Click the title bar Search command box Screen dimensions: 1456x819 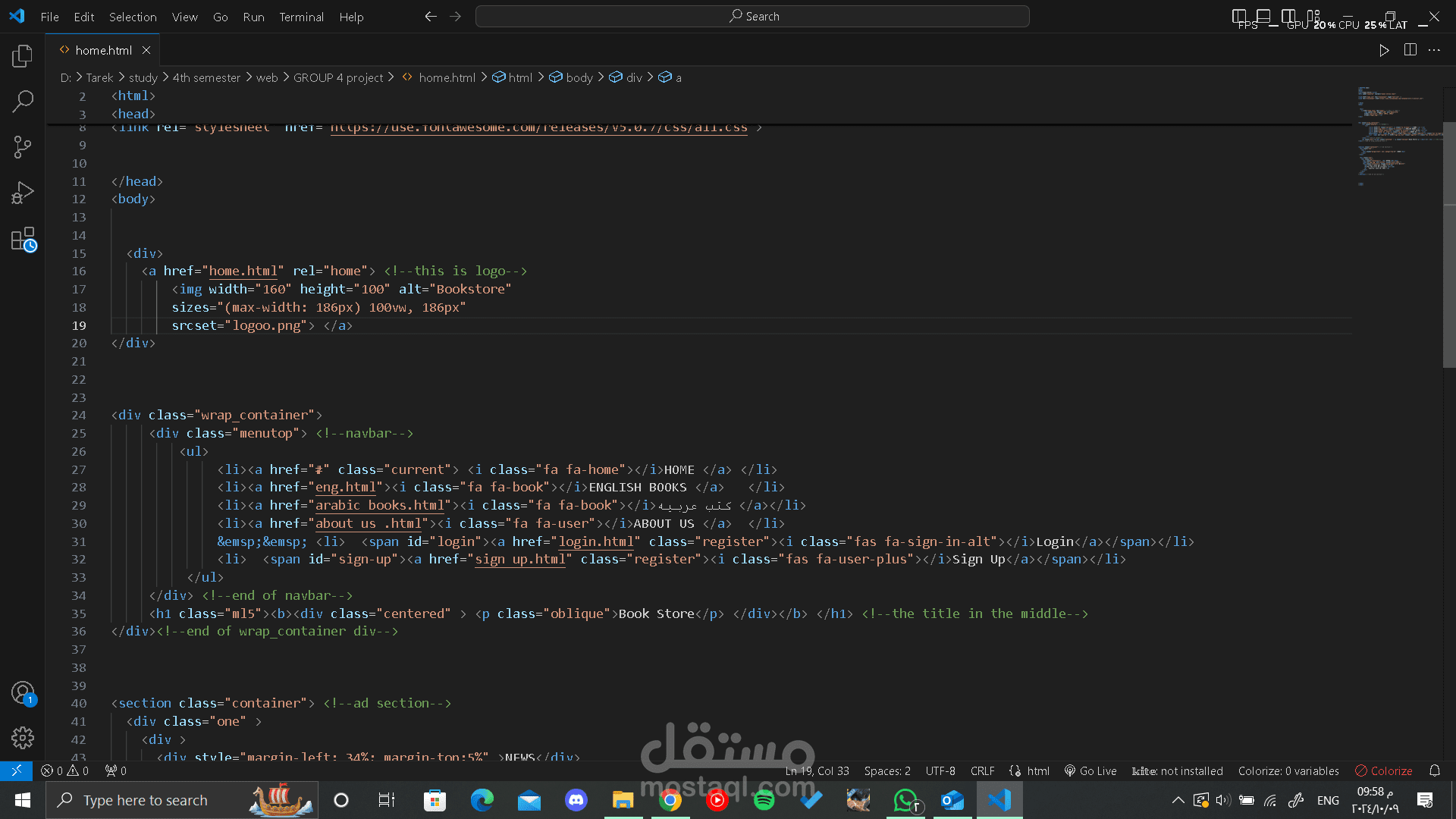pos(752,16)
